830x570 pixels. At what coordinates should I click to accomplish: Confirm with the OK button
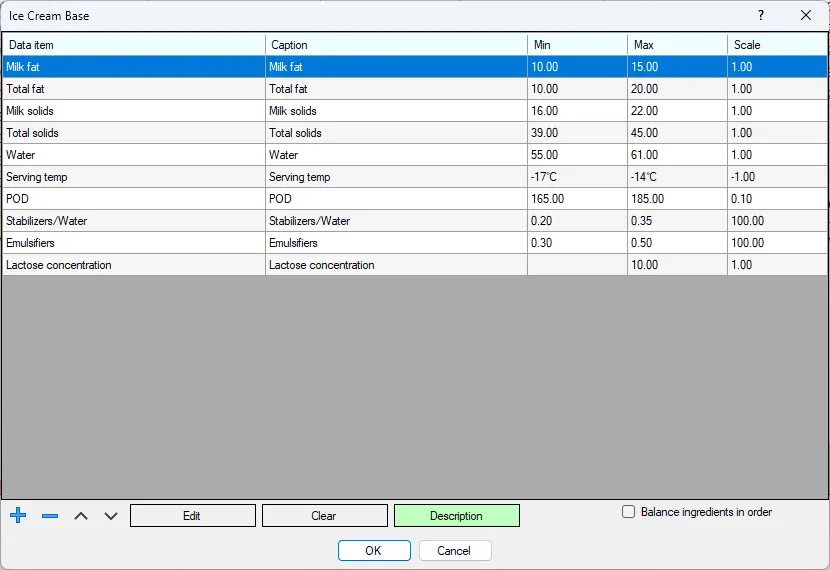click(x=374, y=550)
